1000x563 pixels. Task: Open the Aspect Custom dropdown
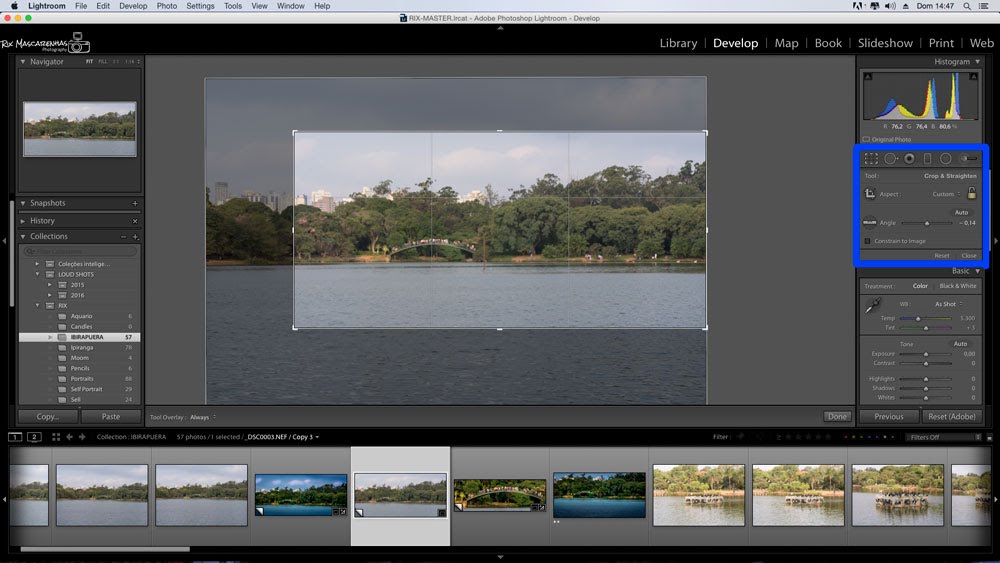(x=946, y=194)
